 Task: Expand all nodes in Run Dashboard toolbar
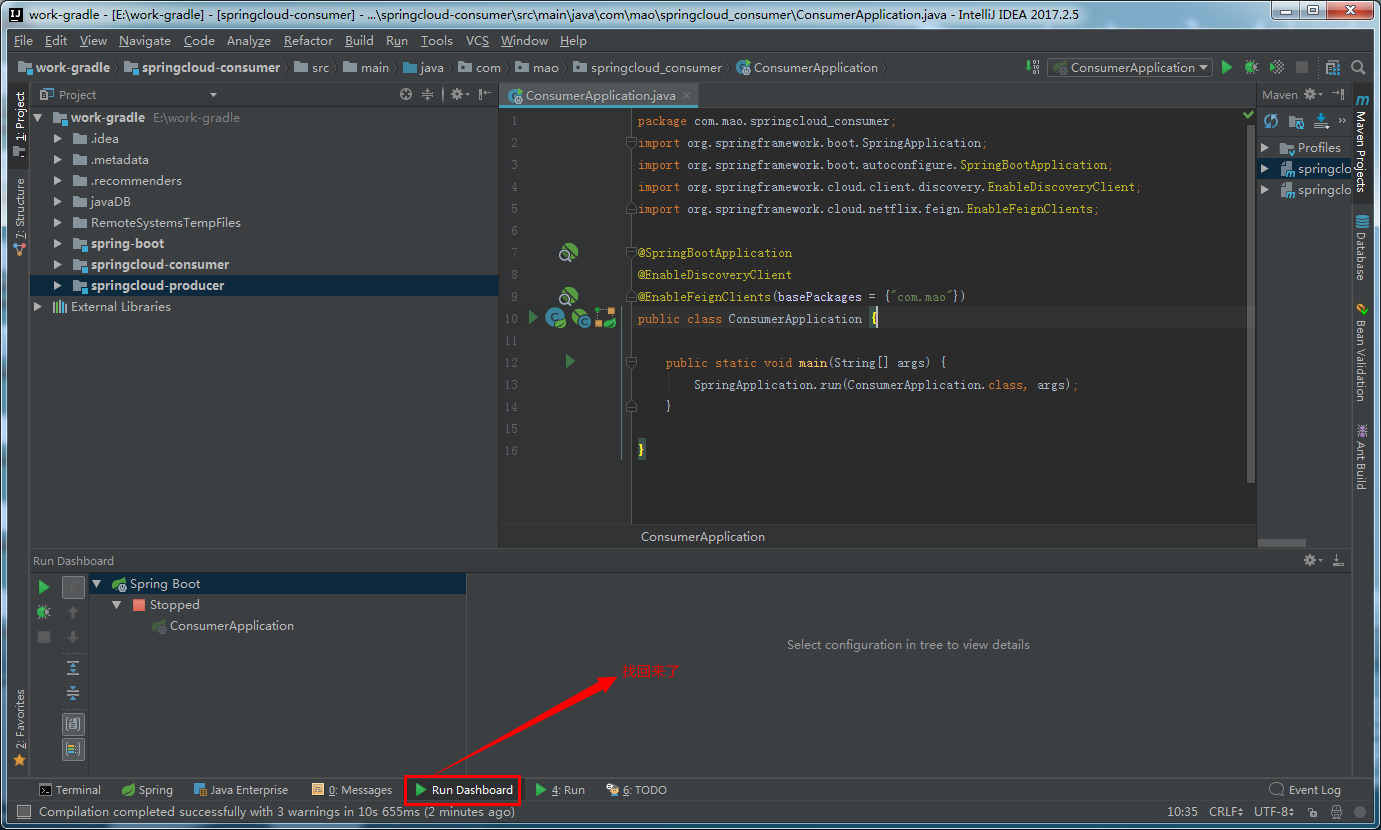pos(73,667)
